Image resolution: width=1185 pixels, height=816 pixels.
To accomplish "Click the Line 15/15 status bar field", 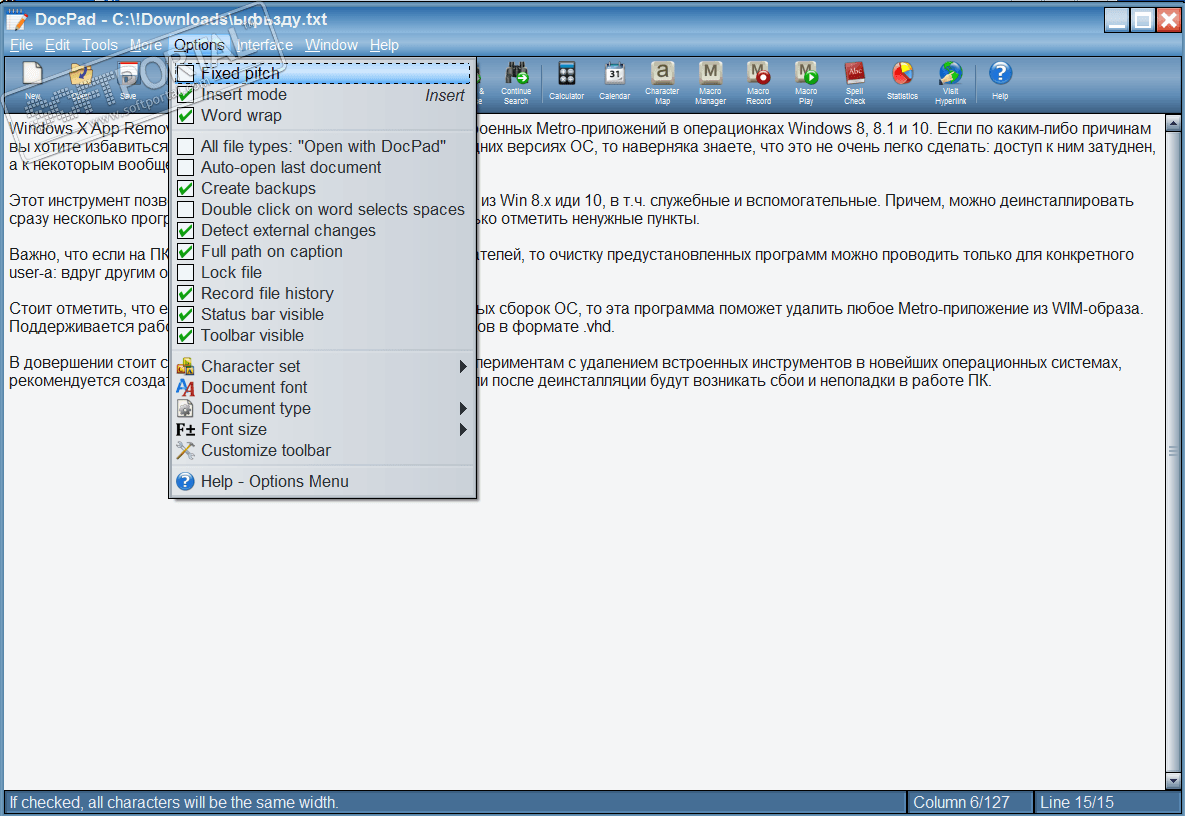I will [x=1106, y=802].
